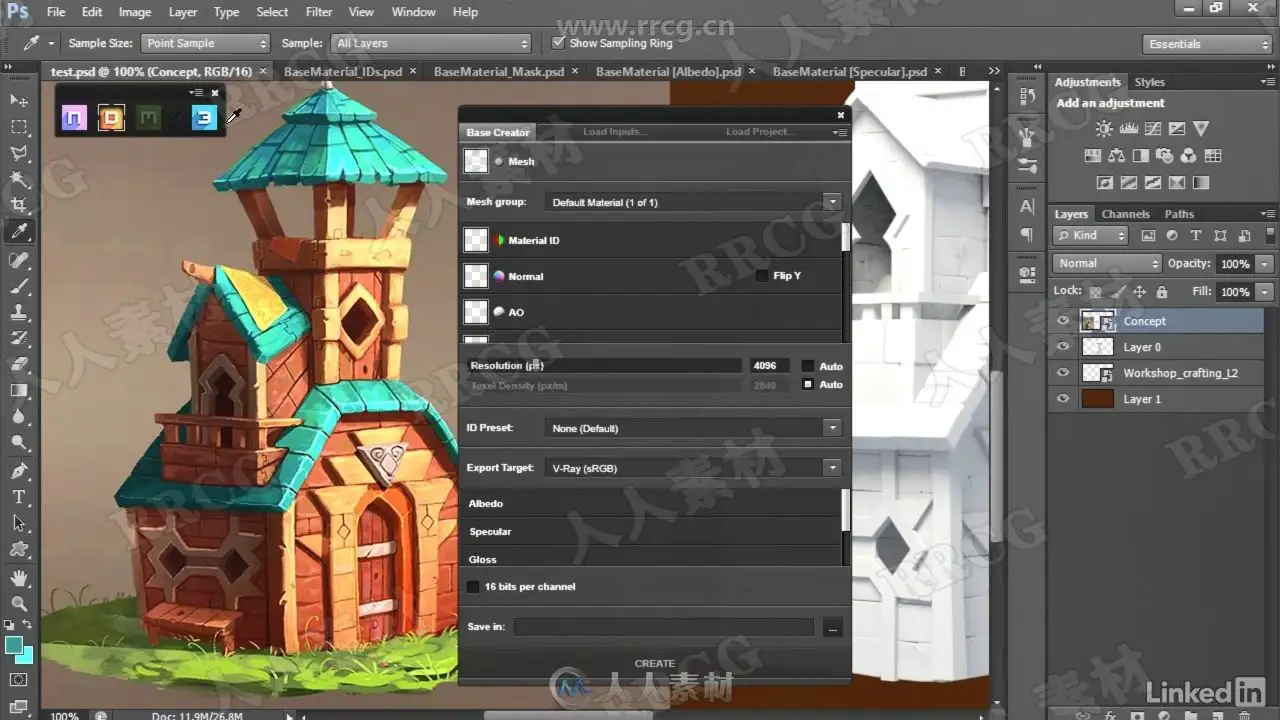Click the Resolution 4096 value field
Viewport: 1280px width, 720px height.
coord(769,366)
